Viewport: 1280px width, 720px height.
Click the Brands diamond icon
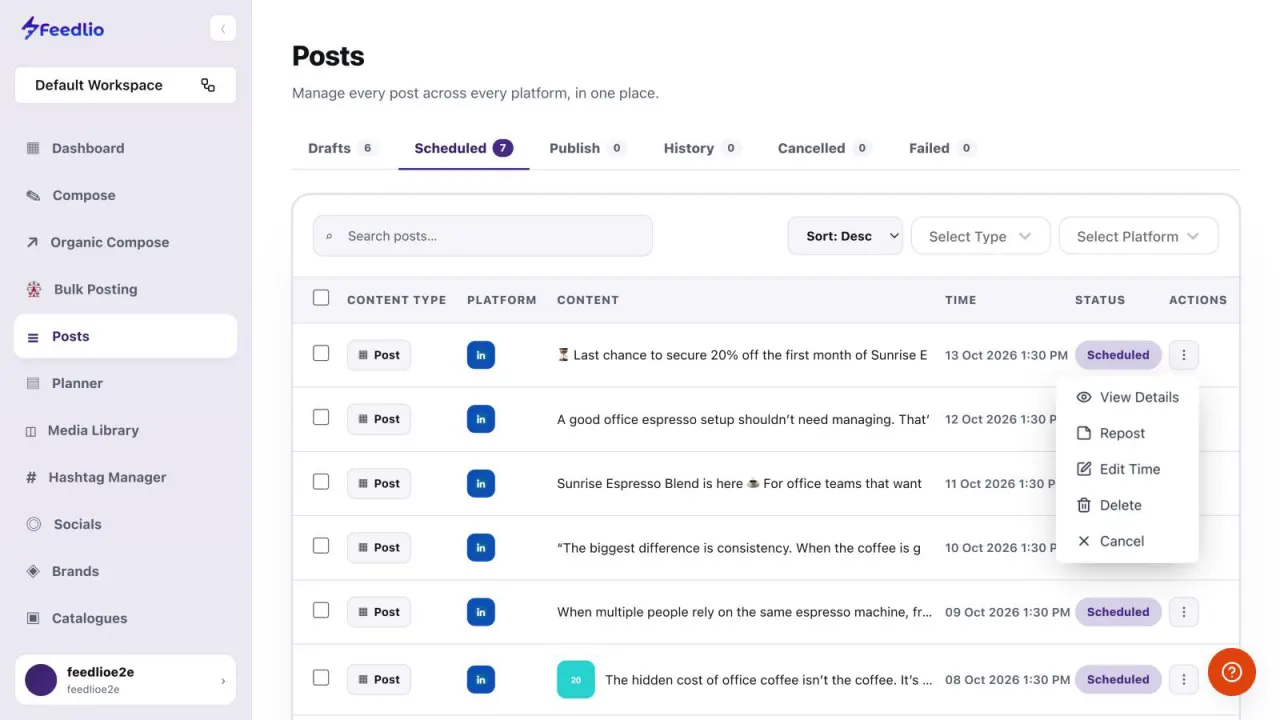tap(33, 571)
